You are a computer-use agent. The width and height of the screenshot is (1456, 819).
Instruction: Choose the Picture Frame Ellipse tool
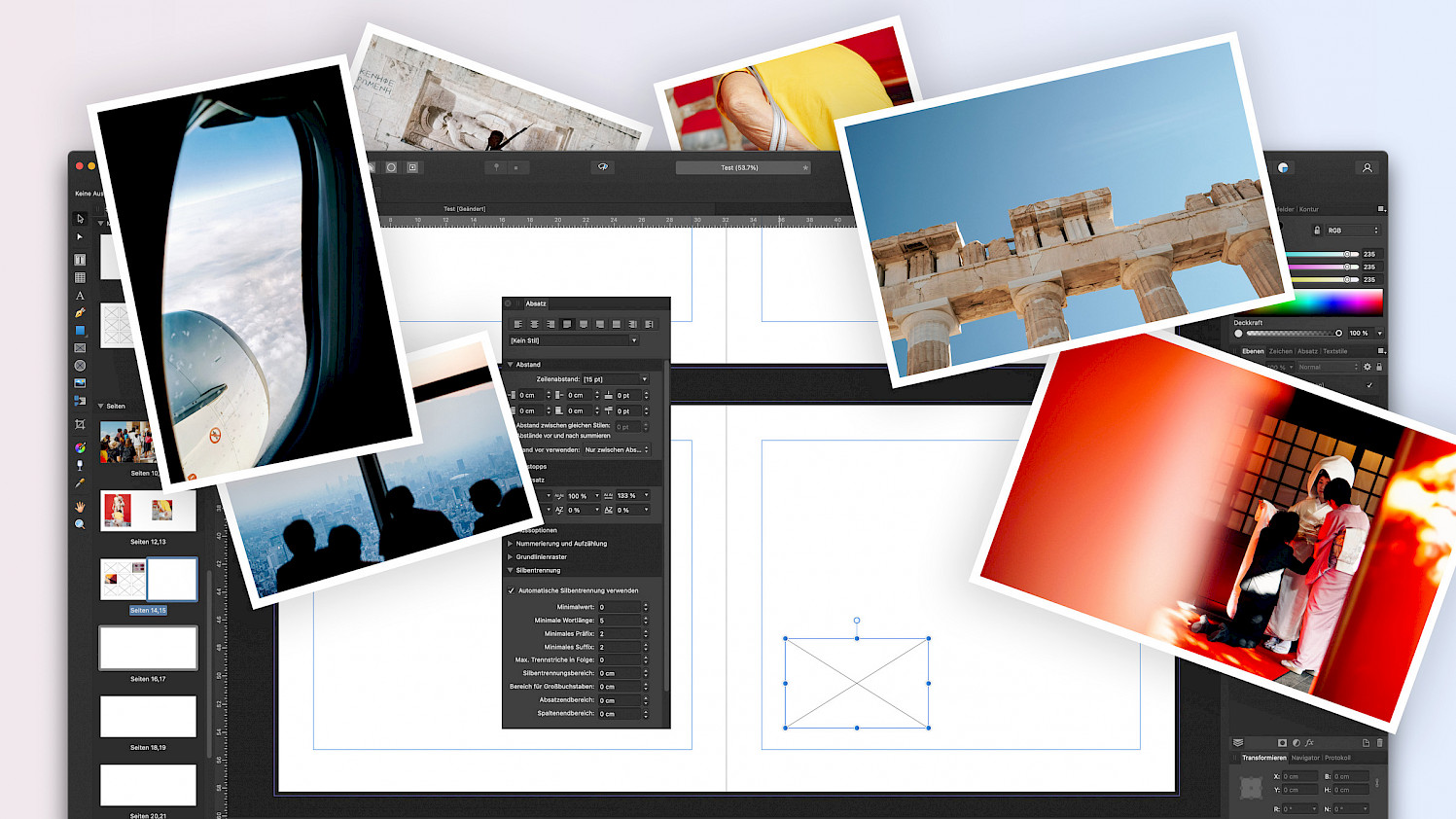(x=80, y=366)
